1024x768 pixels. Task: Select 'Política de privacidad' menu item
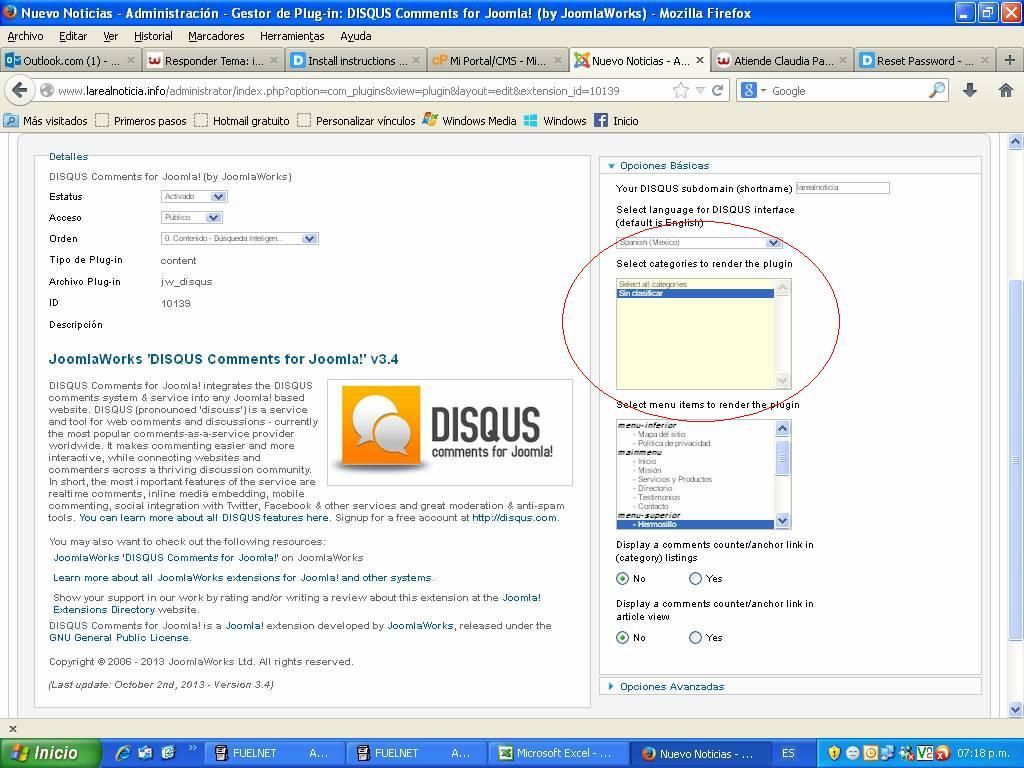coord(674,443)
